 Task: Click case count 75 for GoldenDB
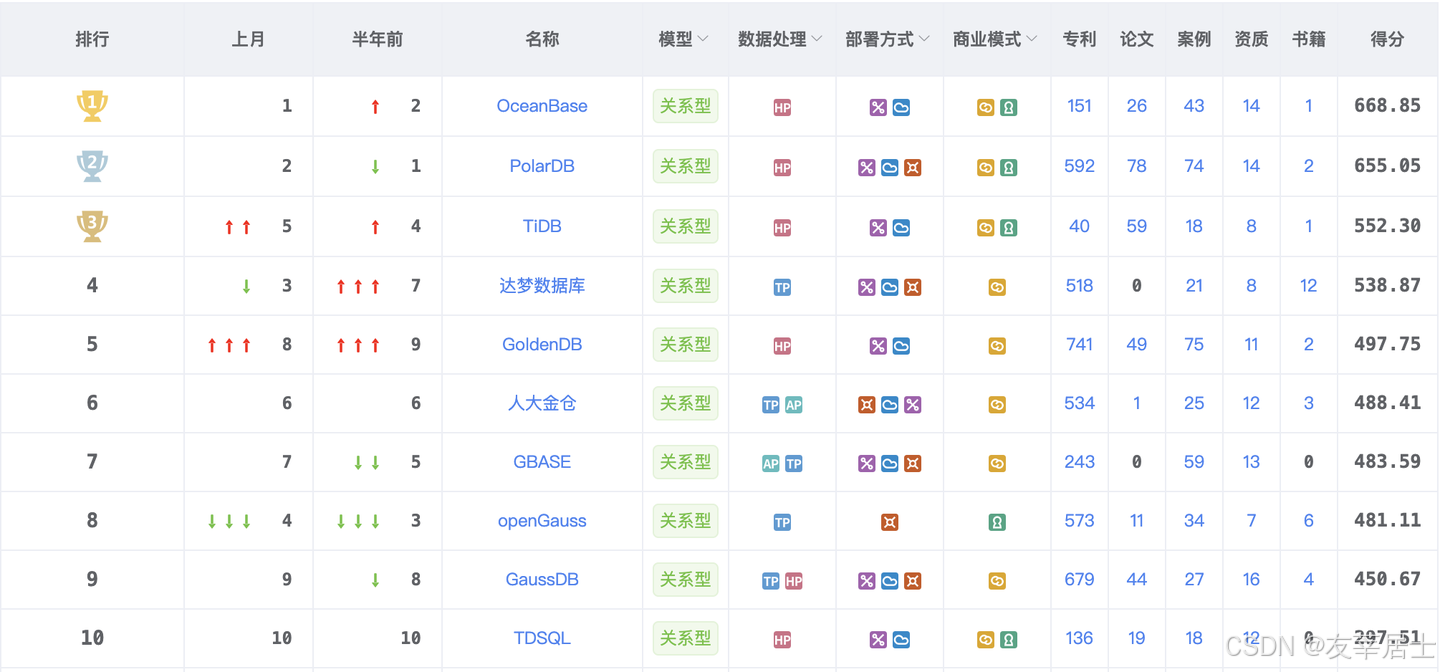(x=1194, y=344)
